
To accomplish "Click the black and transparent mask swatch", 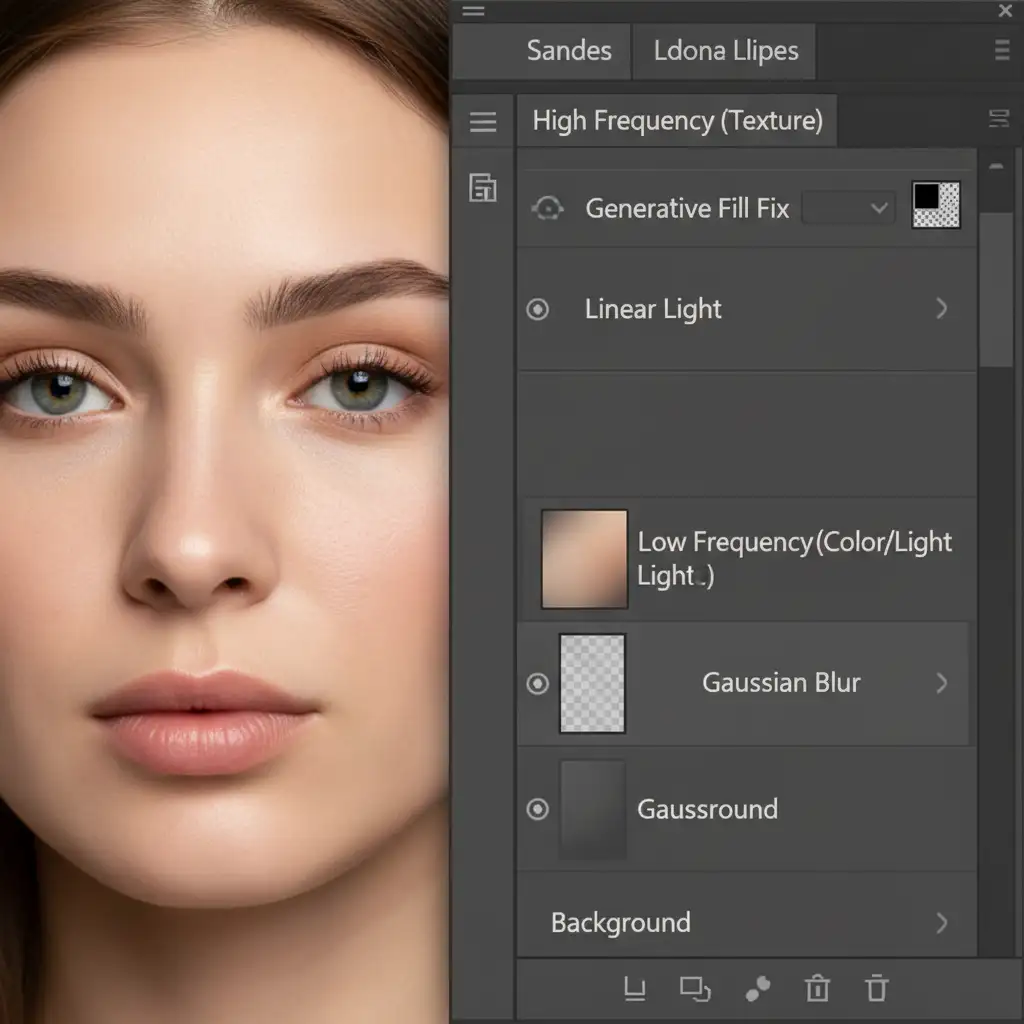I will (x=936, y=205).
